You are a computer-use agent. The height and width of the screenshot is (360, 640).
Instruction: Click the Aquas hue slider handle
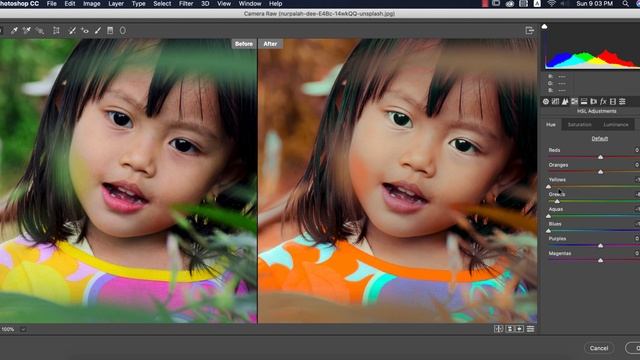tap(549, 216)
